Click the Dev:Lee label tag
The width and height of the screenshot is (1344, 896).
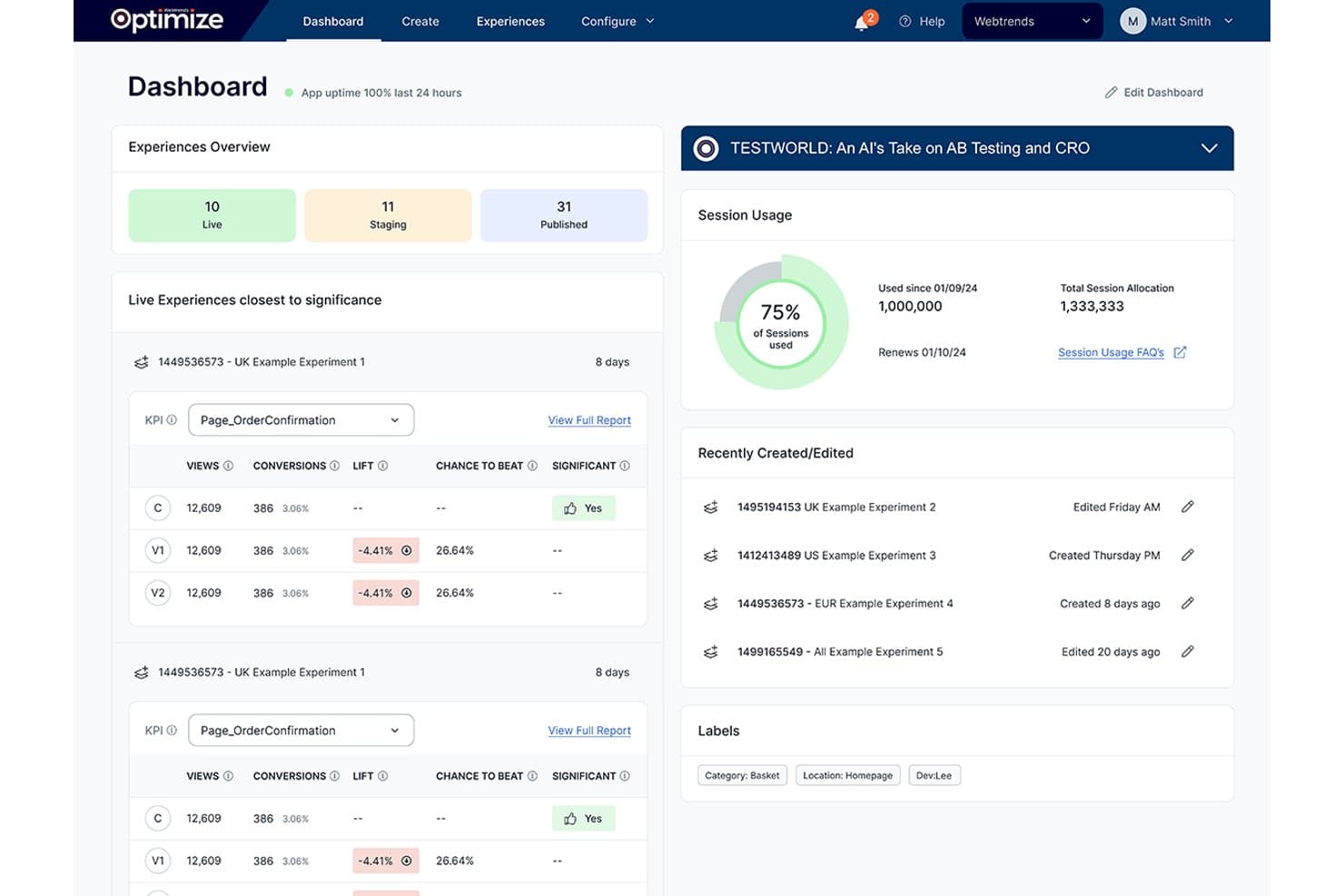pos(934,775)
